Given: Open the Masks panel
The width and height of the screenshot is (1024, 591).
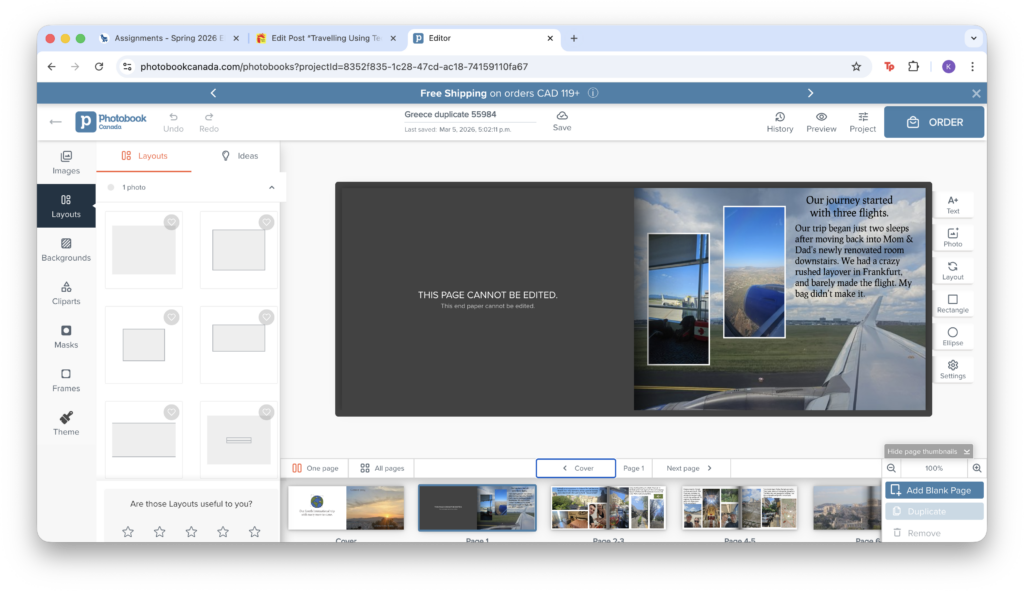Looking at the screenshot, I should 66,336.
